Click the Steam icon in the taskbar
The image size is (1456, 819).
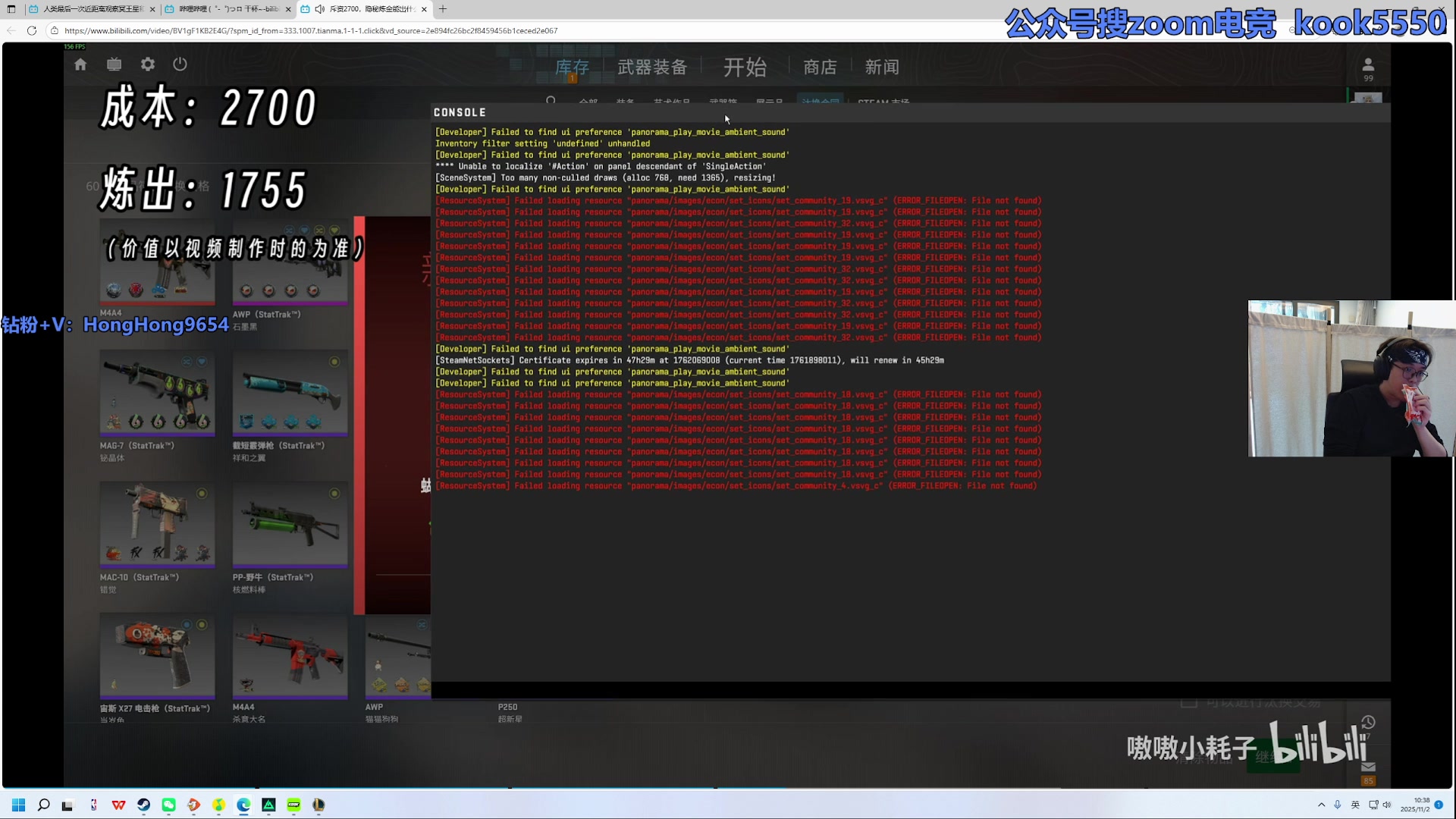click(143, 805)
